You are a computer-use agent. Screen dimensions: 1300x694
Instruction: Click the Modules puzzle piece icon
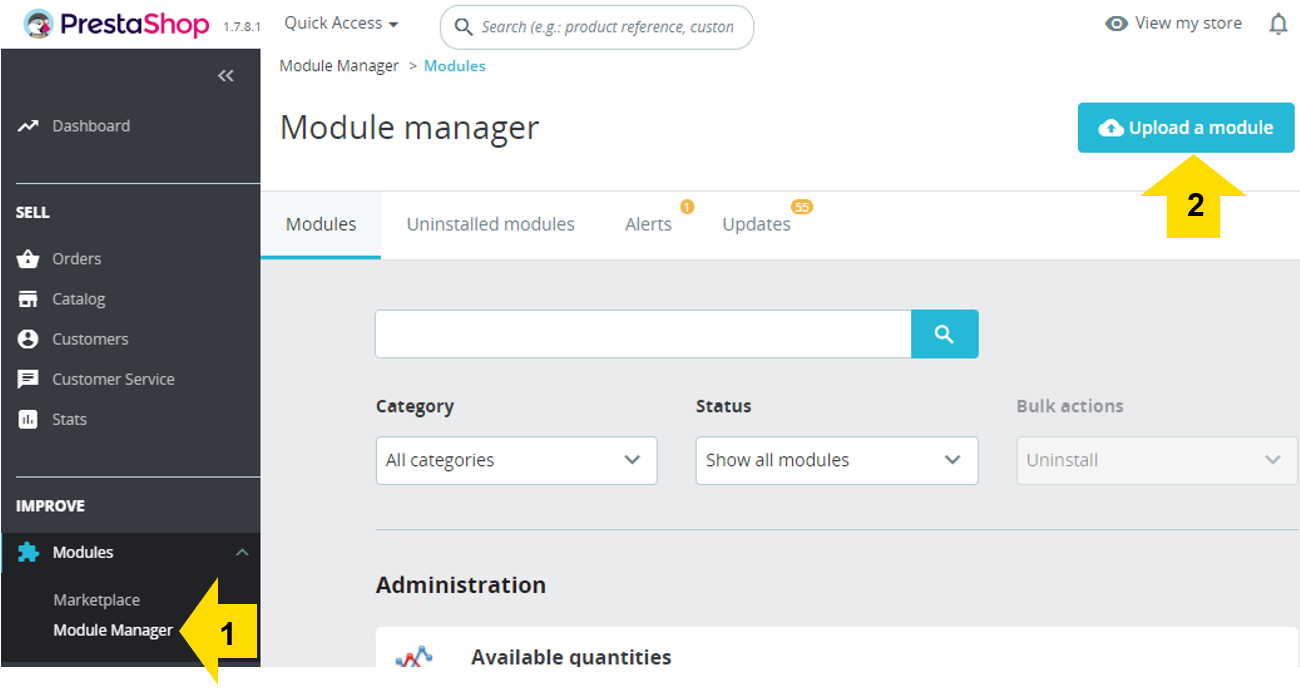point(28,552)
